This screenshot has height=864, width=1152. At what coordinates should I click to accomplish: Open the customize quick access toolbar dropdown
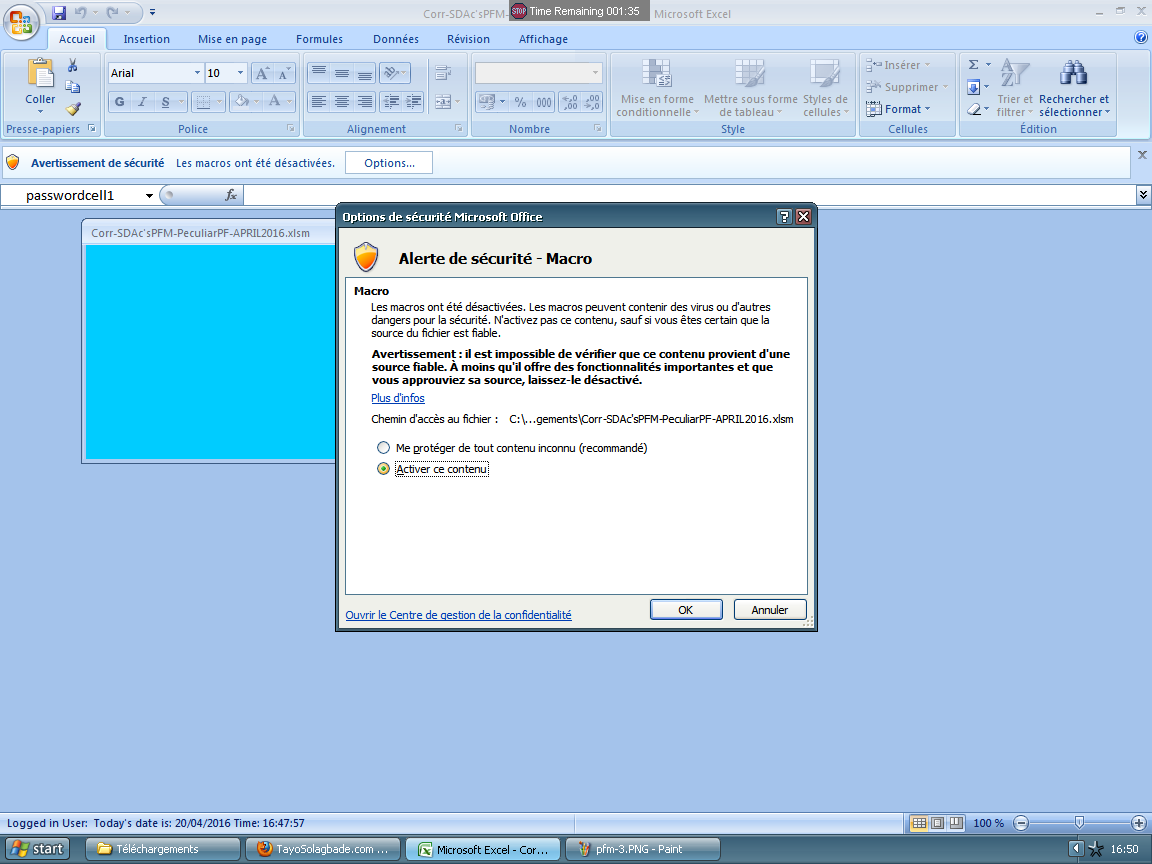(x=152, y=12)
